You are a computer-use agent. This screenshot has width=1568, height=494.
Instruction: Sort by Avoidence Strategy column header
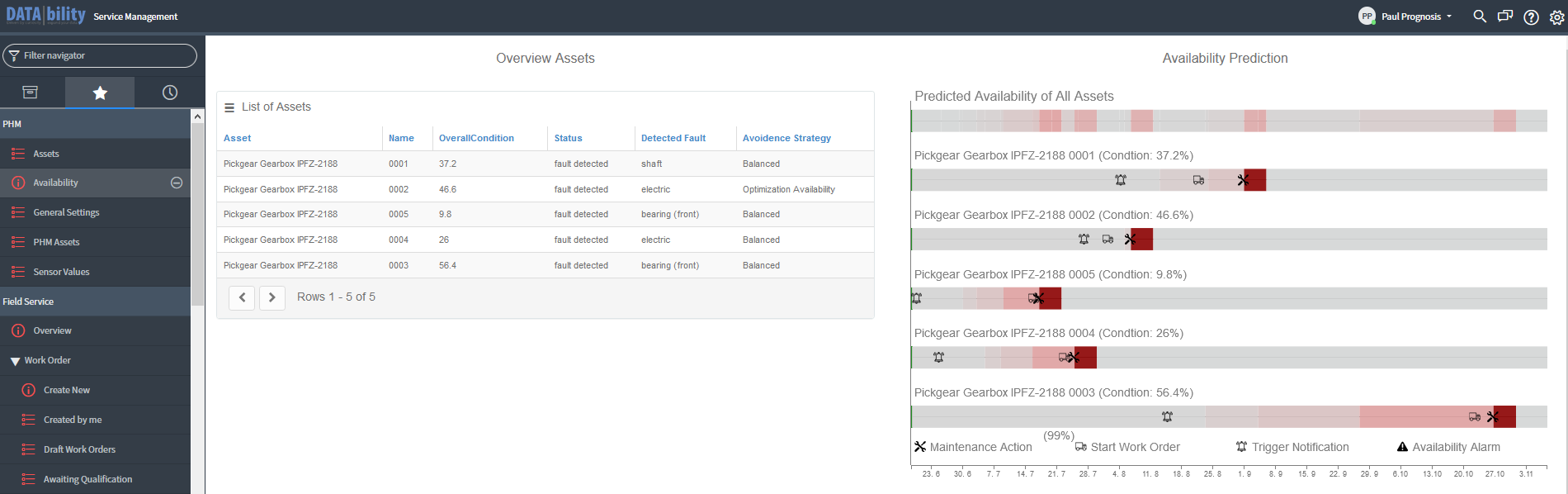click(786, 138)
